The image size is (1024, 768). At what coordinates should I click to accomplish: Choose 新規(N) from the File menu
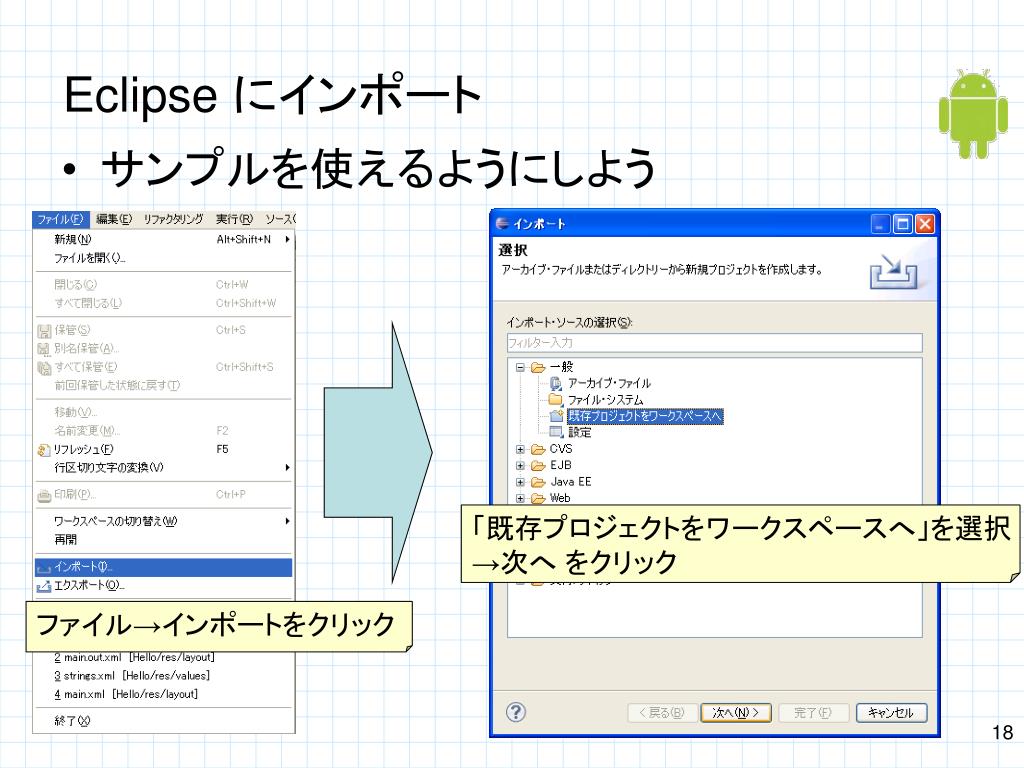163,240
